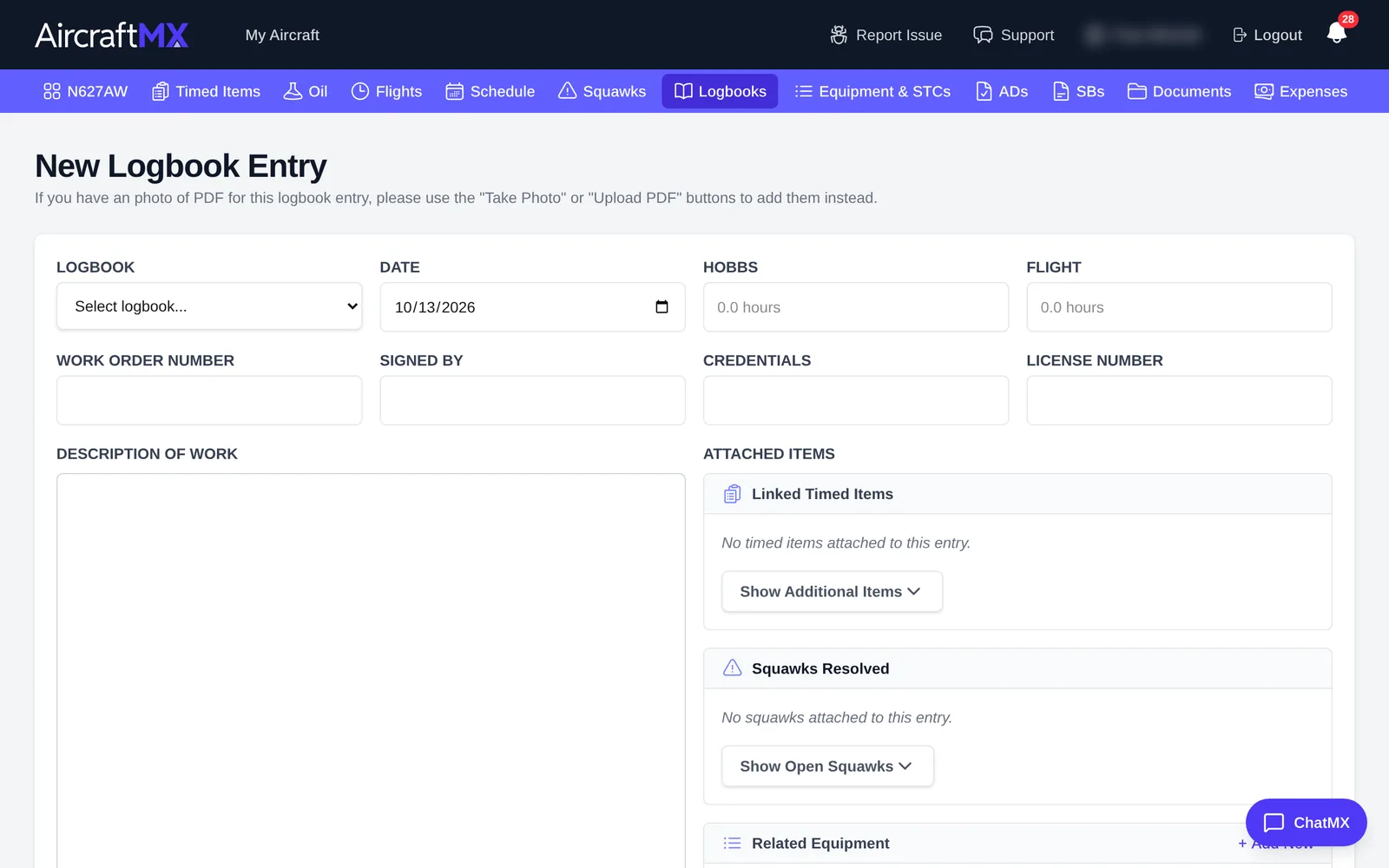Viewport: 1389px width, 868px height.
Task: Click the Related Equipment header
Action: tap(1017, 843)
